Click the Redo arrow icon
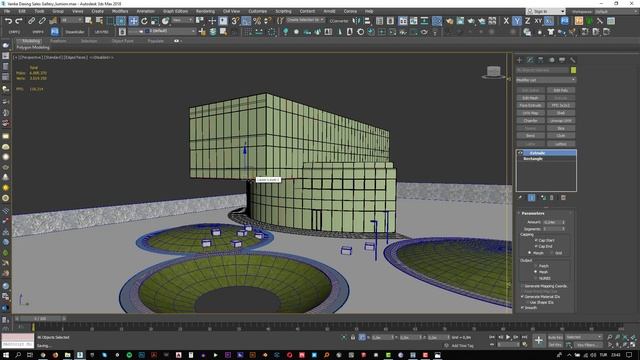The width and height of the screenshot is (640, 360). tap(19, 20)
